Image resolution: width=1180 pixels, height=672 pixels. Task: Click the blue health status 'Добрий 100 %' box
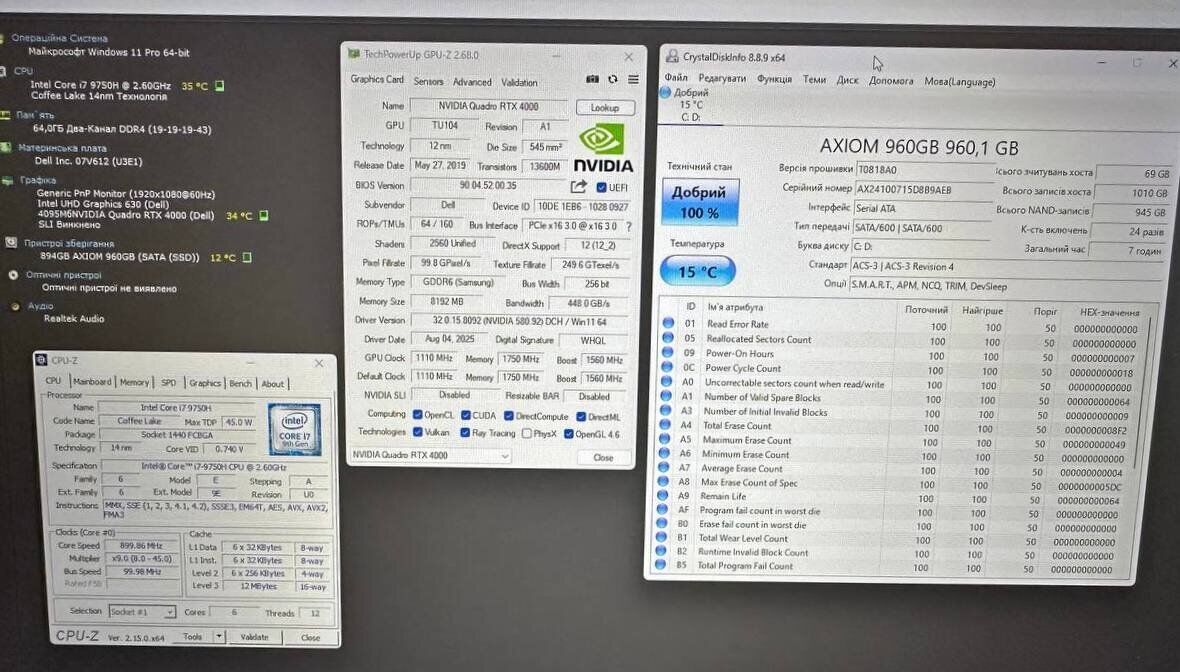(x=699, y=203)
